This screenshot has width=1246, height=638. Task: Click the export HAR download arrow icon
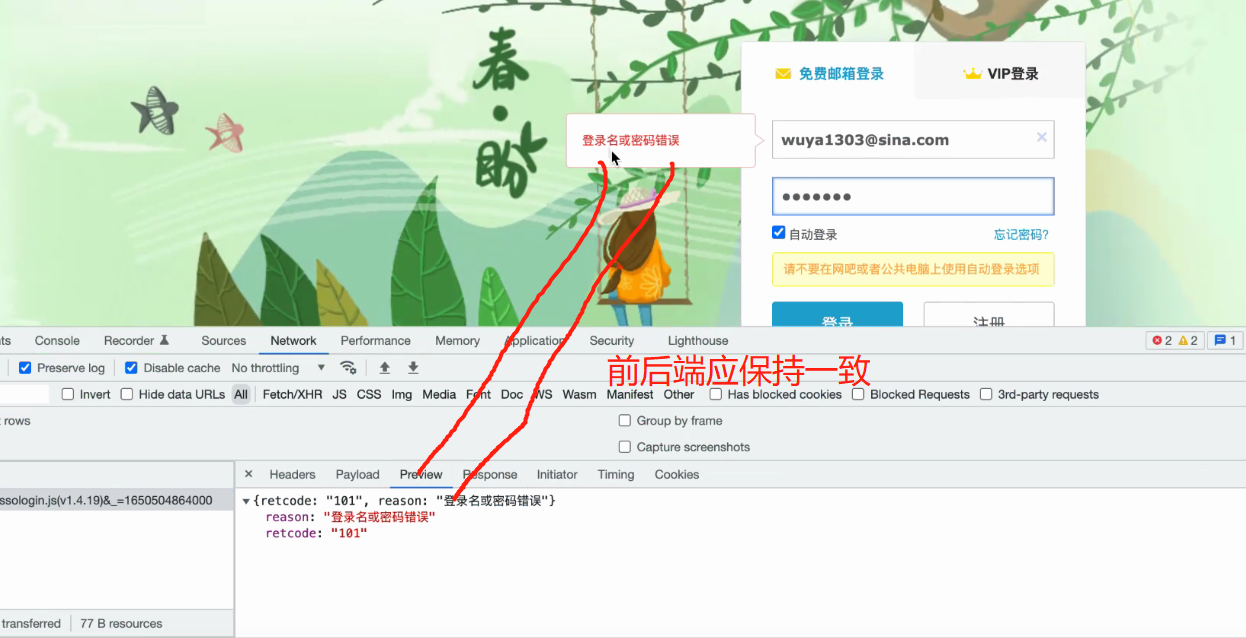[413, 367]
